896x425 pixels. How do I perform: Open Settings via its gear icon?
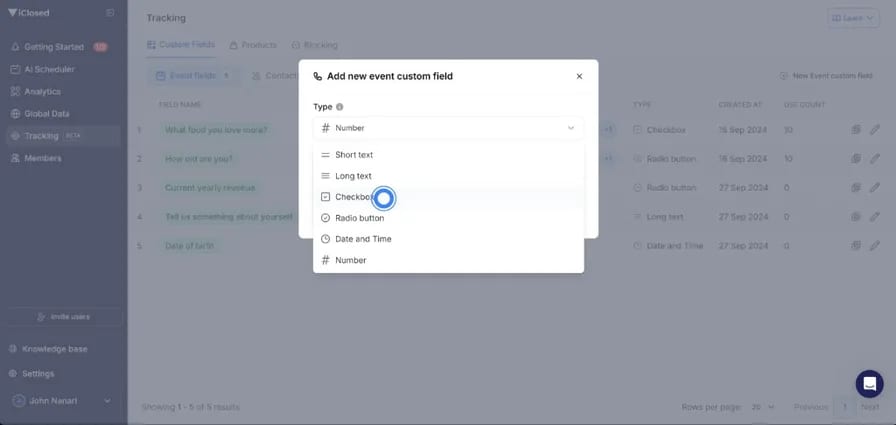click(x=13, y=374)
